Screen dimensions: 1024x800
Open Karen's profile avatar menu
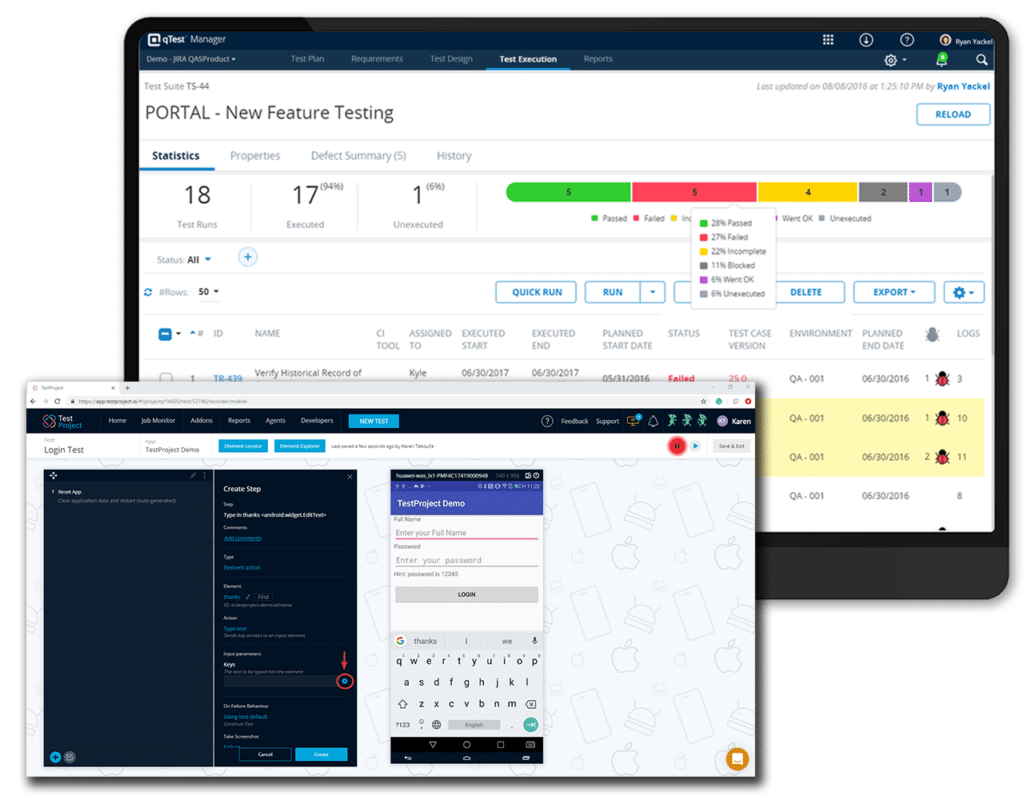click(x=722, y=421)
